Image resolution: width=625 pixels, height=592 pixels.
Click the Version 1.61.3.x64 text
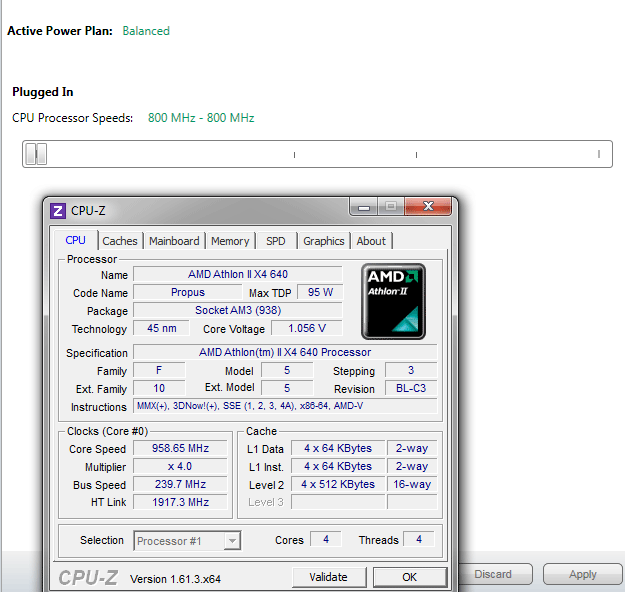point(175,579)
